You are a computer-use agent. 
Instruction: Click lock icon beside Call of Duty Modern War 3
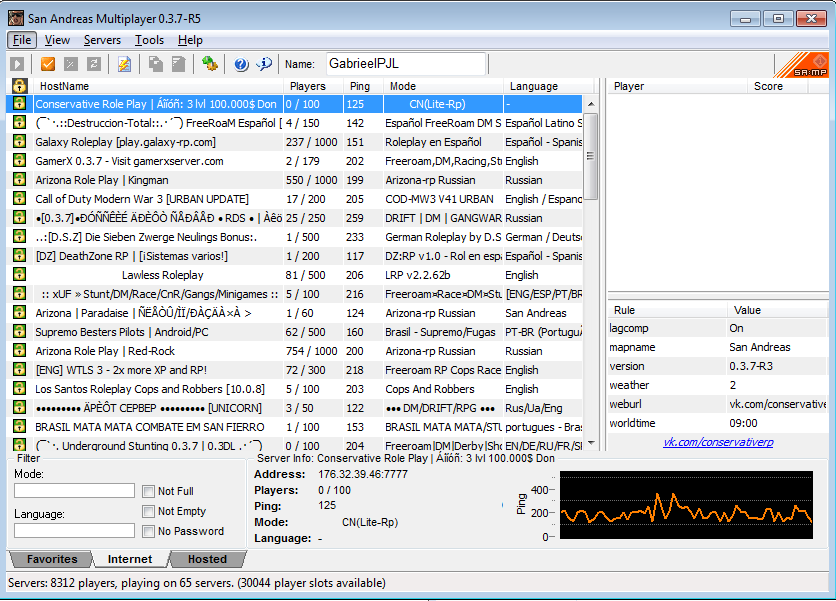coord(20,198)
